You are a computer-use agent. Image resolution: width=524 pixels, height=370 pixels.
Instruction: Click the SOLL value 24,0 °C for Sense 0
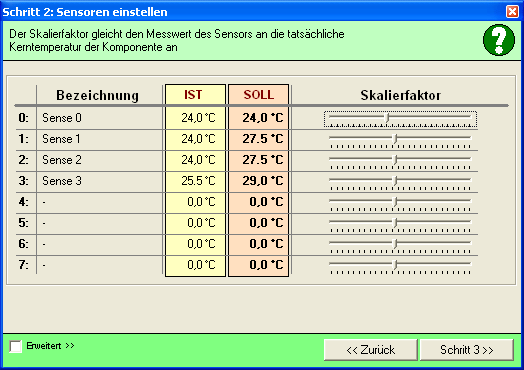point(263,118)
